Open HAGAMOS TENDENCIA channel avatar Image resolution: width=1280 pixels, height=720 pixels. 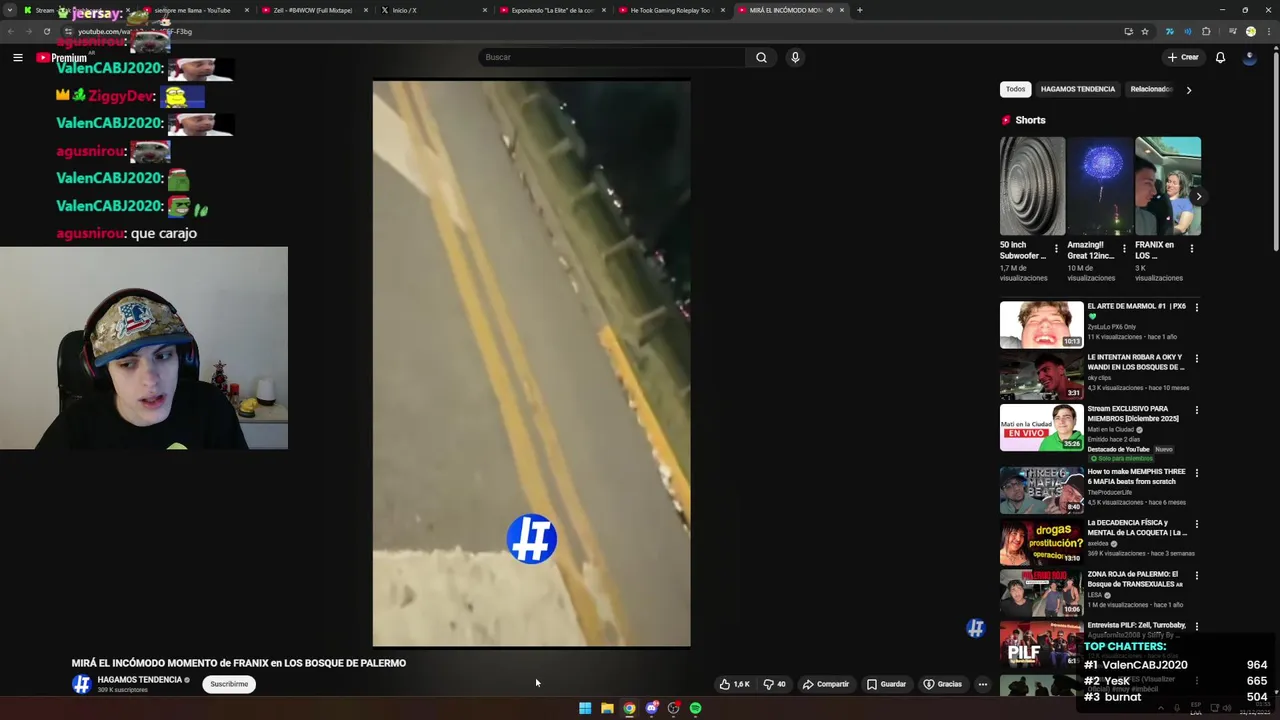81,684
